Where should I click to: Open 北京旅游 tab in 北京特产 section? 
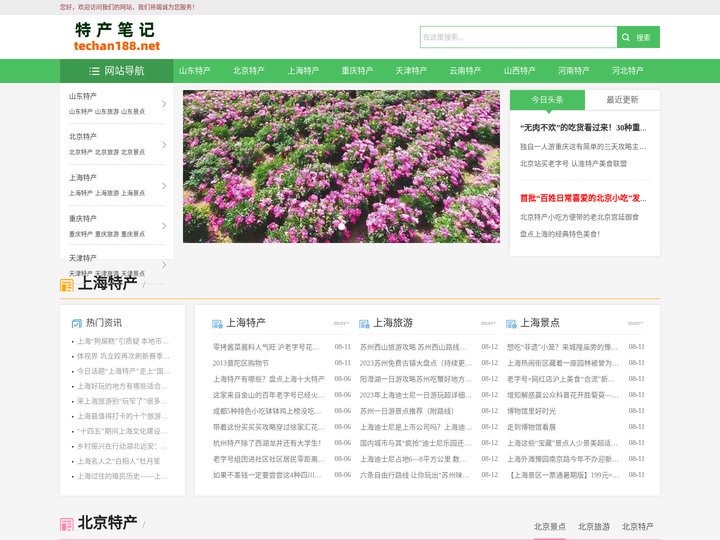[x=594, y=527]
